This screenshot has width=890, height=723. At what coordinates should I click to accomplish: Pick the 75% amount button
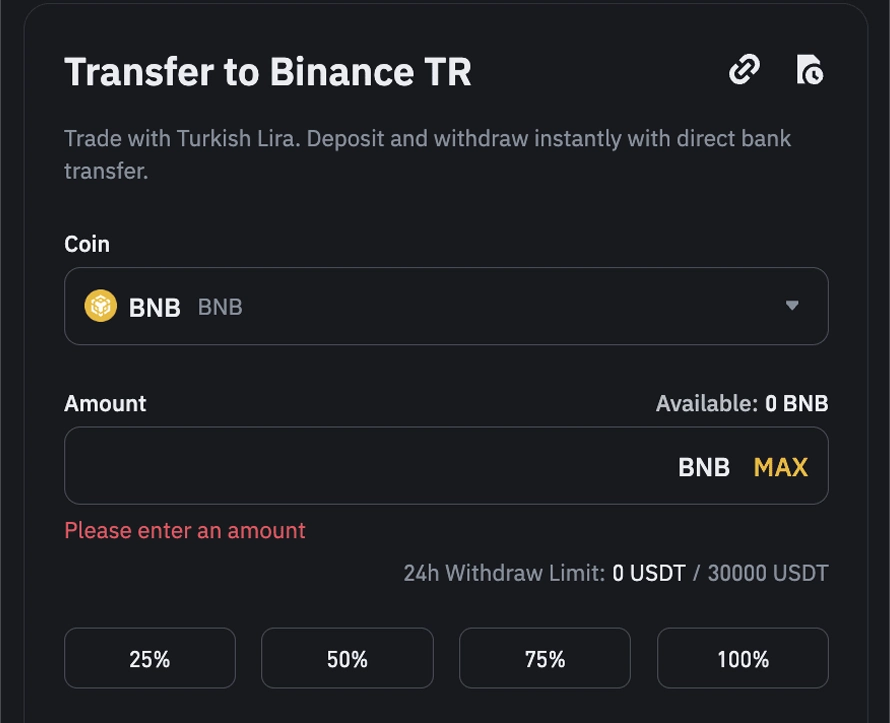(545, 658)
